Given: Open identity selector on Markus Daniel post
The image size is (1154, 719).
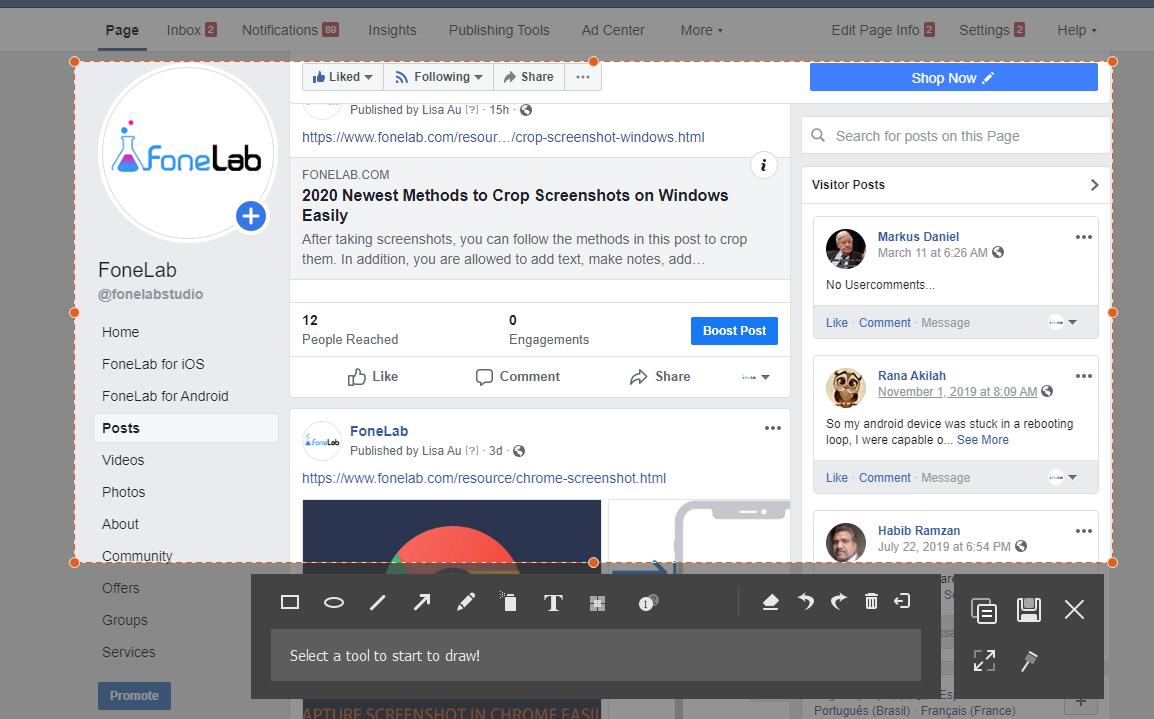Looking at the screenshot, I should coord(1062,322).
